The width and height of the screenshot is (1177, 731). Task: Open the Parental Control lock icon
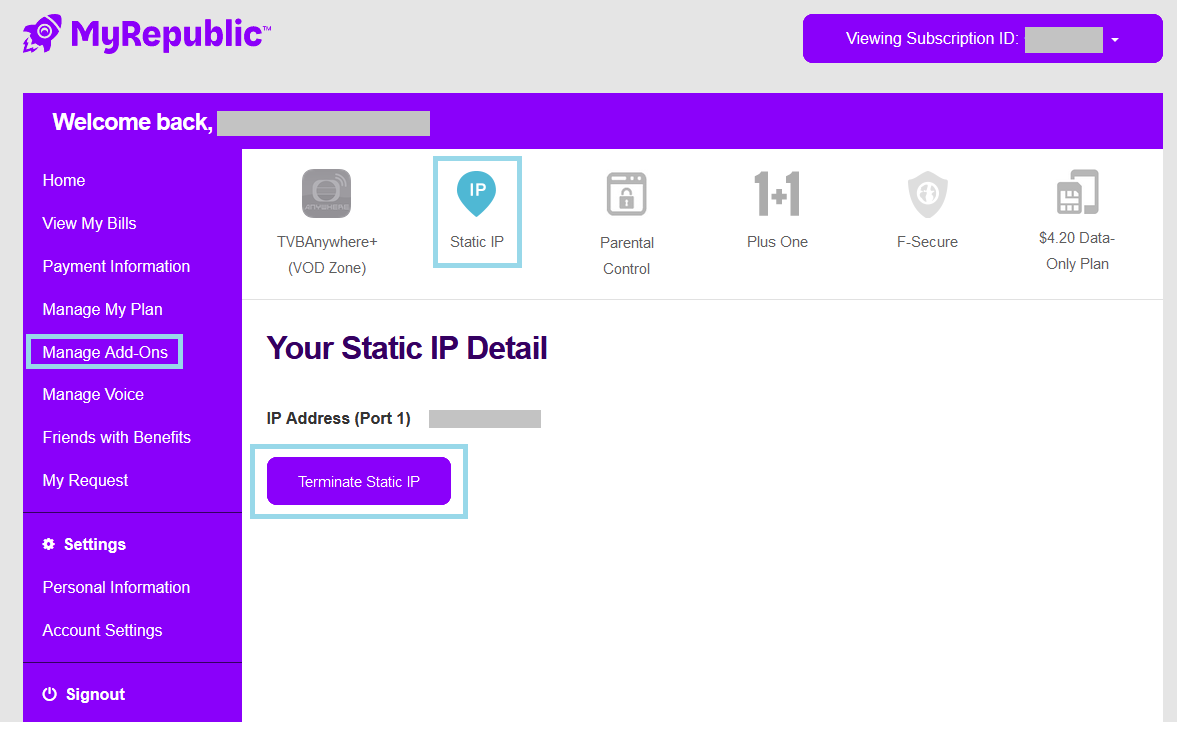[x=626, y=194]
